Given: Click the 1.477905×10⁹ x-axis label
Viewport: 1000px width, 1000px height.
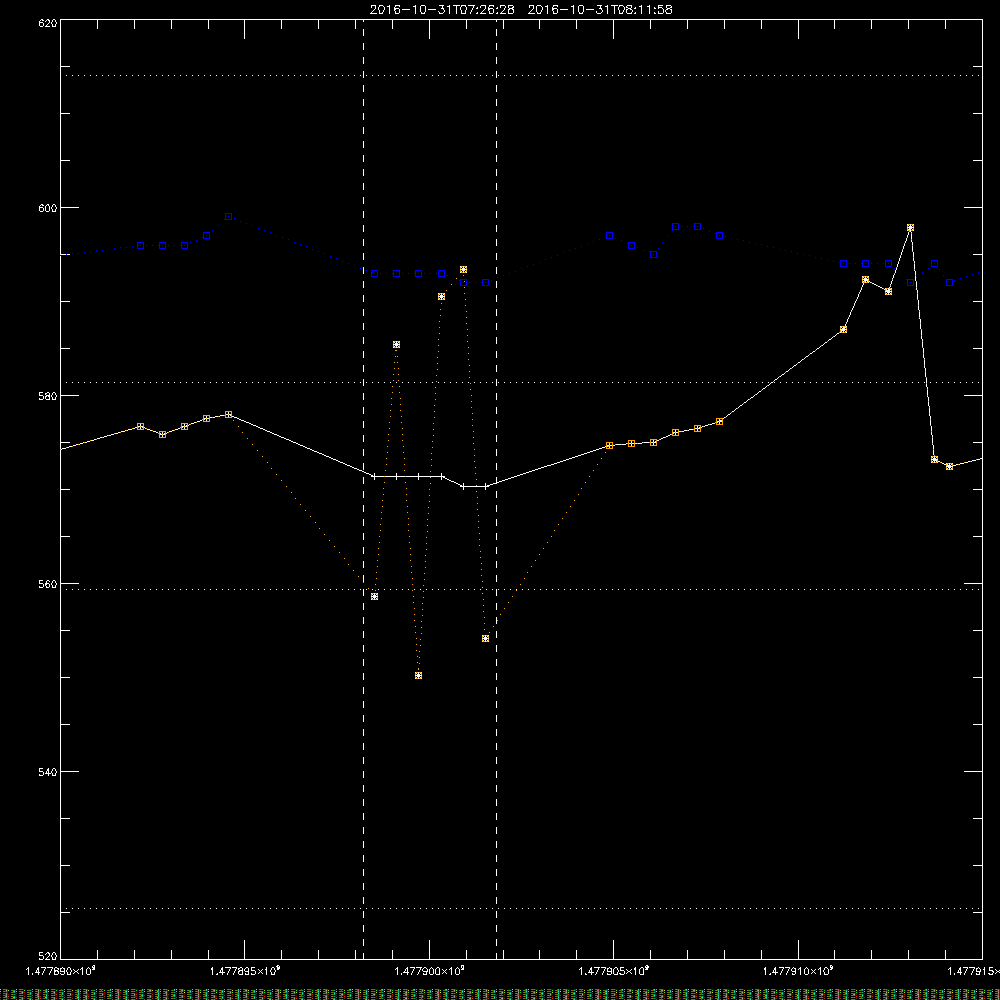Looking at the screenshot, I should [614, 971].
